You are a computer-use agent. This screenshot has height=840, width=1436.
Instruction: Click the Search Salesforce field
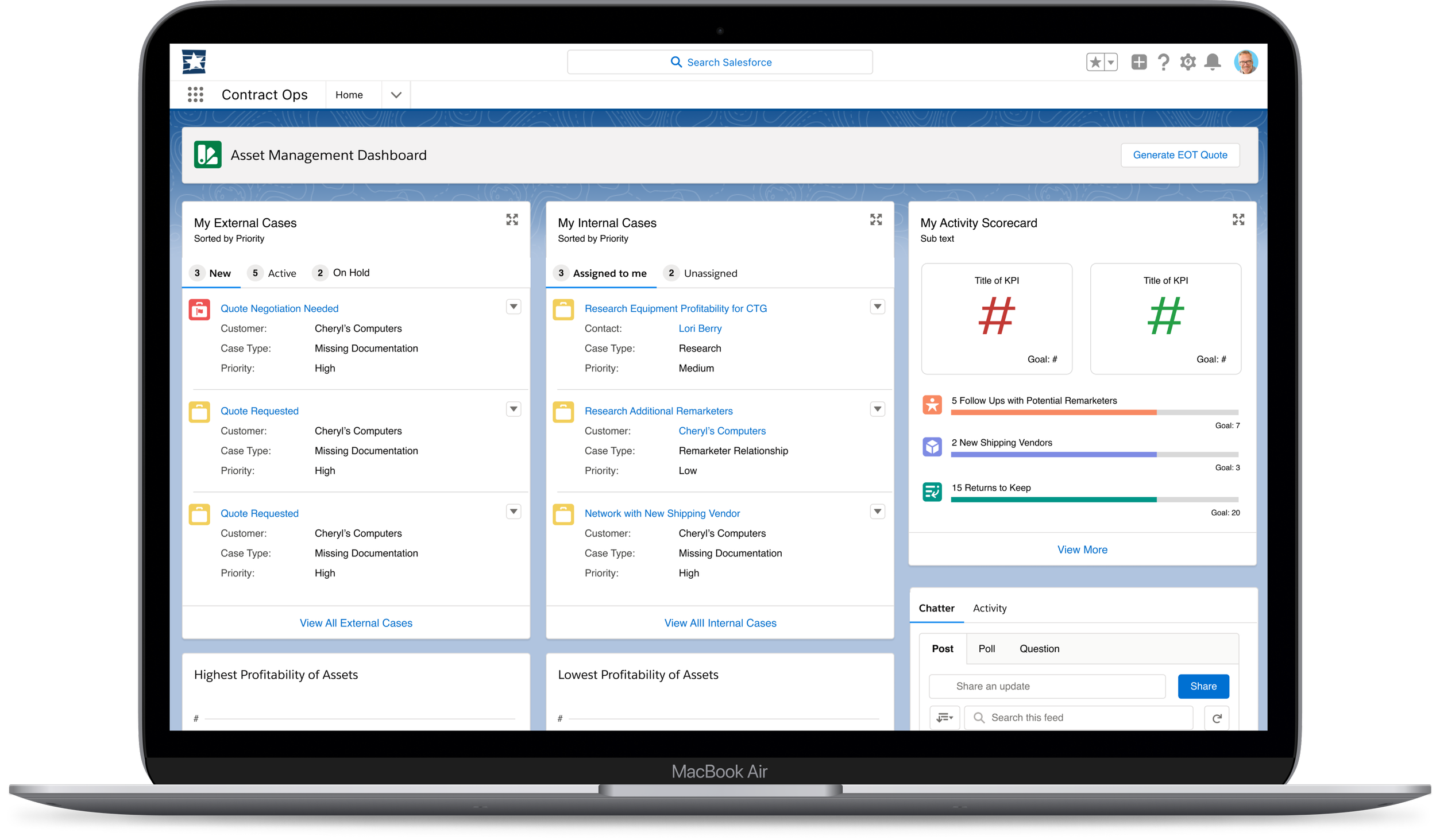click(720, 62)
